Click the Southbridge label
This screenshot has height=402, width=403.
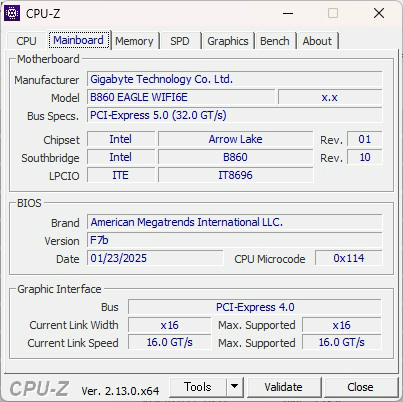tap(50, 158)
